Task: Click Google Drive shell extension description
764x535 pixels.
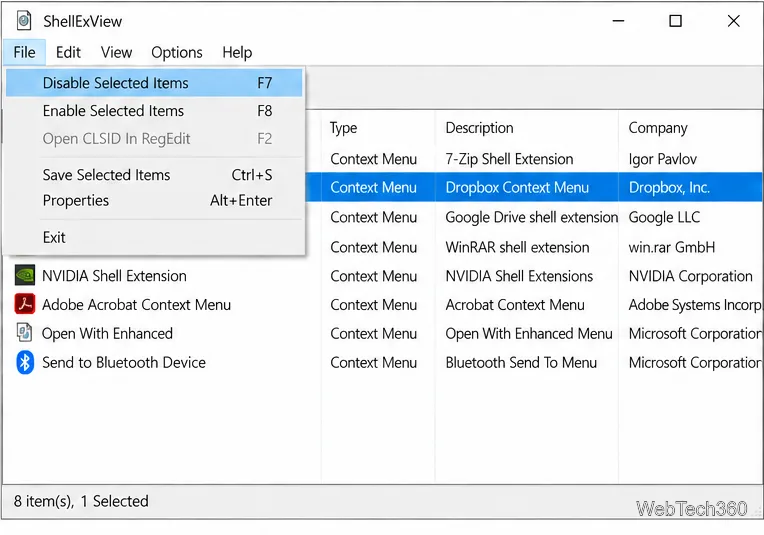Action: pyautogui.click(x=532, y=217)
